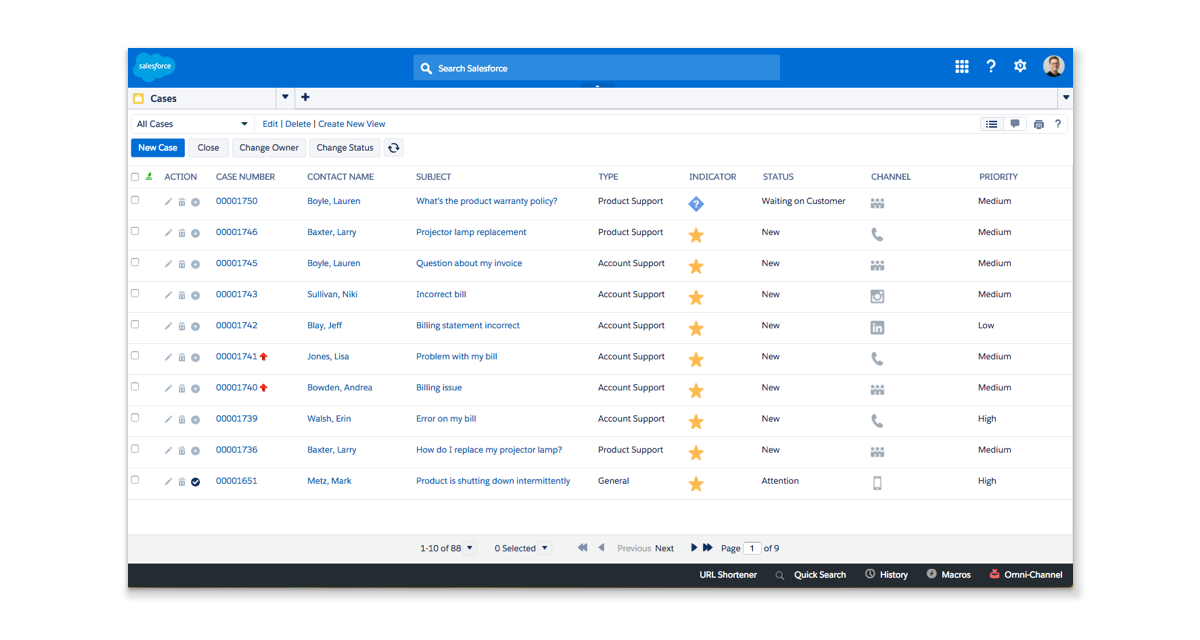
Task: Switch to the chatter feed view icon
Action: coord(1015,124)
